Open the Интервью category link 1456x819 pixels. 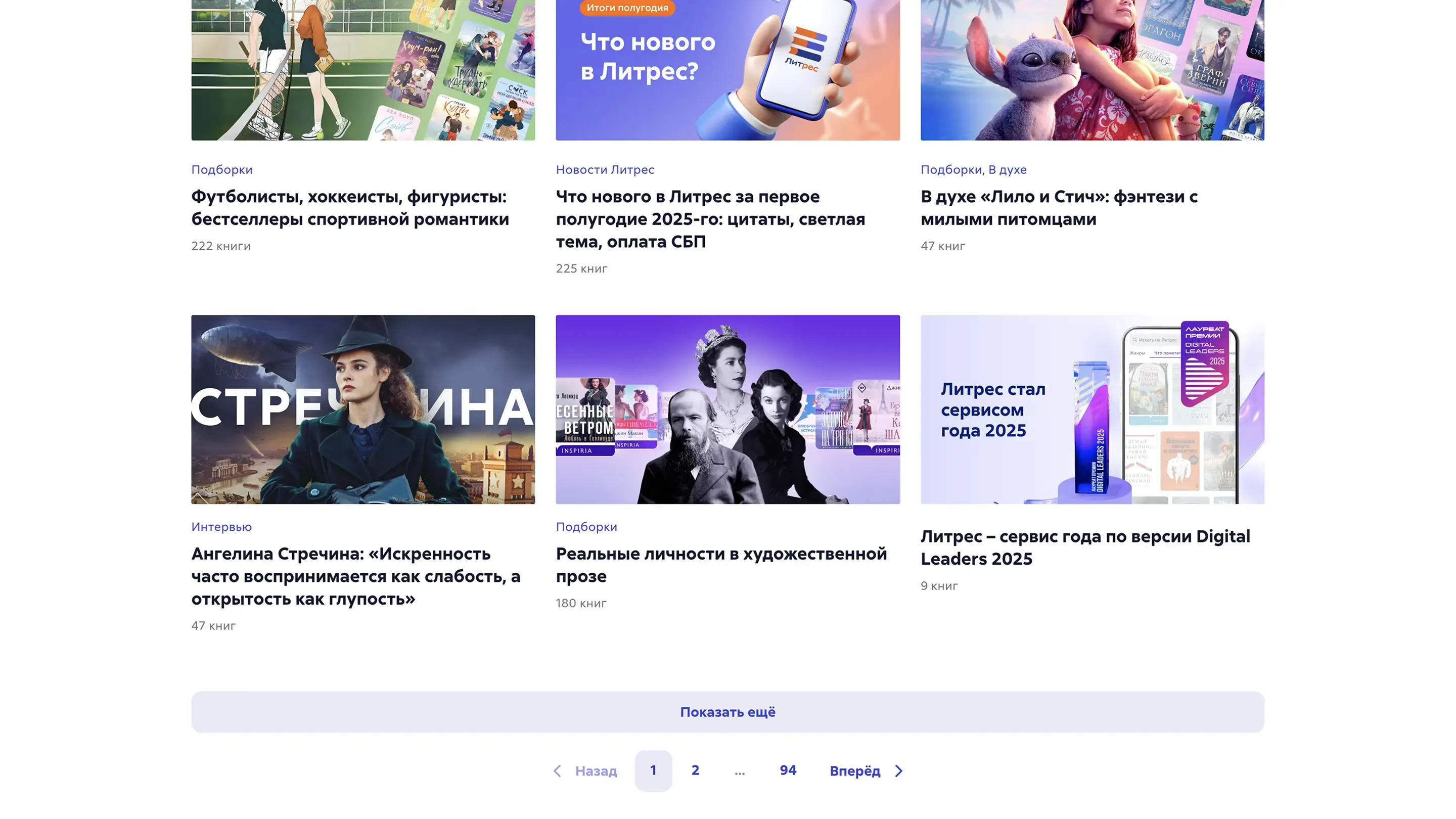(221, 527)
